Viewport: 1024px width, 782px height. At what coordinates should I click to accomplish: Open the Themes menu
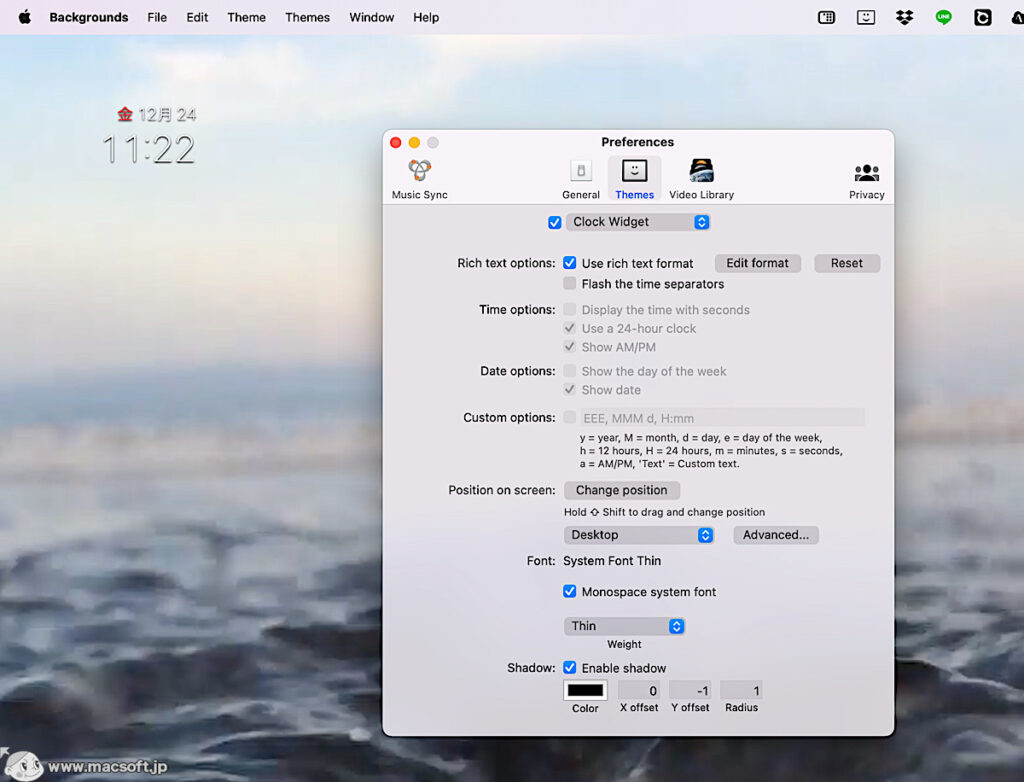[307, 17]
